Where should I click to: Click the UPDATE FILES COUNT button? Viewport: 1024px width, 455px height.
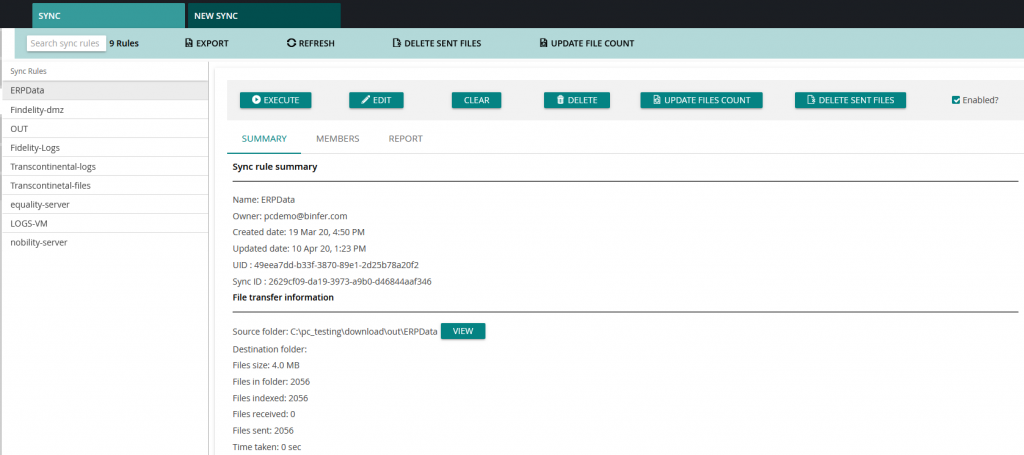click(x=701, y=100)
